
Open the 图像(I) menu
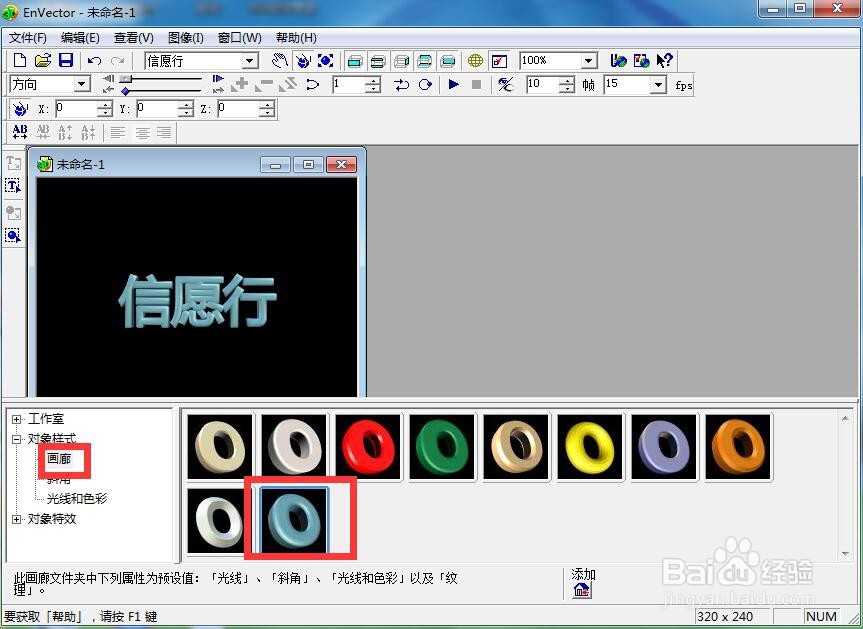point(185,37)
